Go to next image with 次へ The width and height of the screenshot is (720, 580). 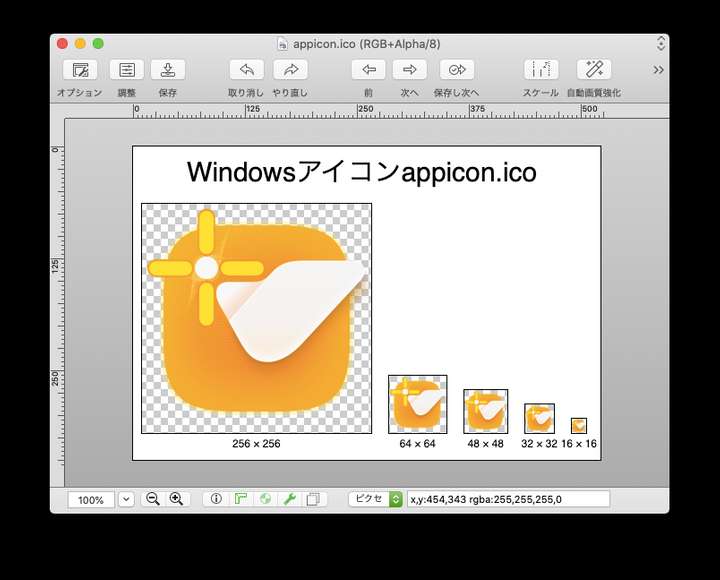[x=410, y=70]
